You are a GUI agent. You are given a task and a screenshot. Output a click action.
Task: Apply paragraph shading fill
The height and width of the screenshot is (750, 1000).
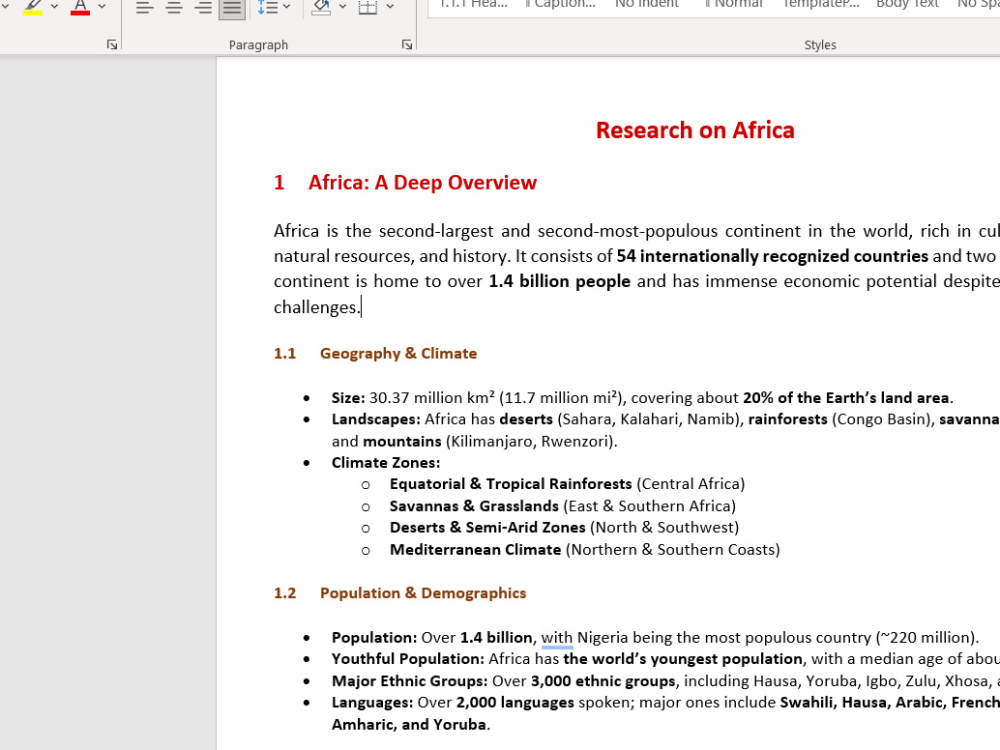[321, 7]
